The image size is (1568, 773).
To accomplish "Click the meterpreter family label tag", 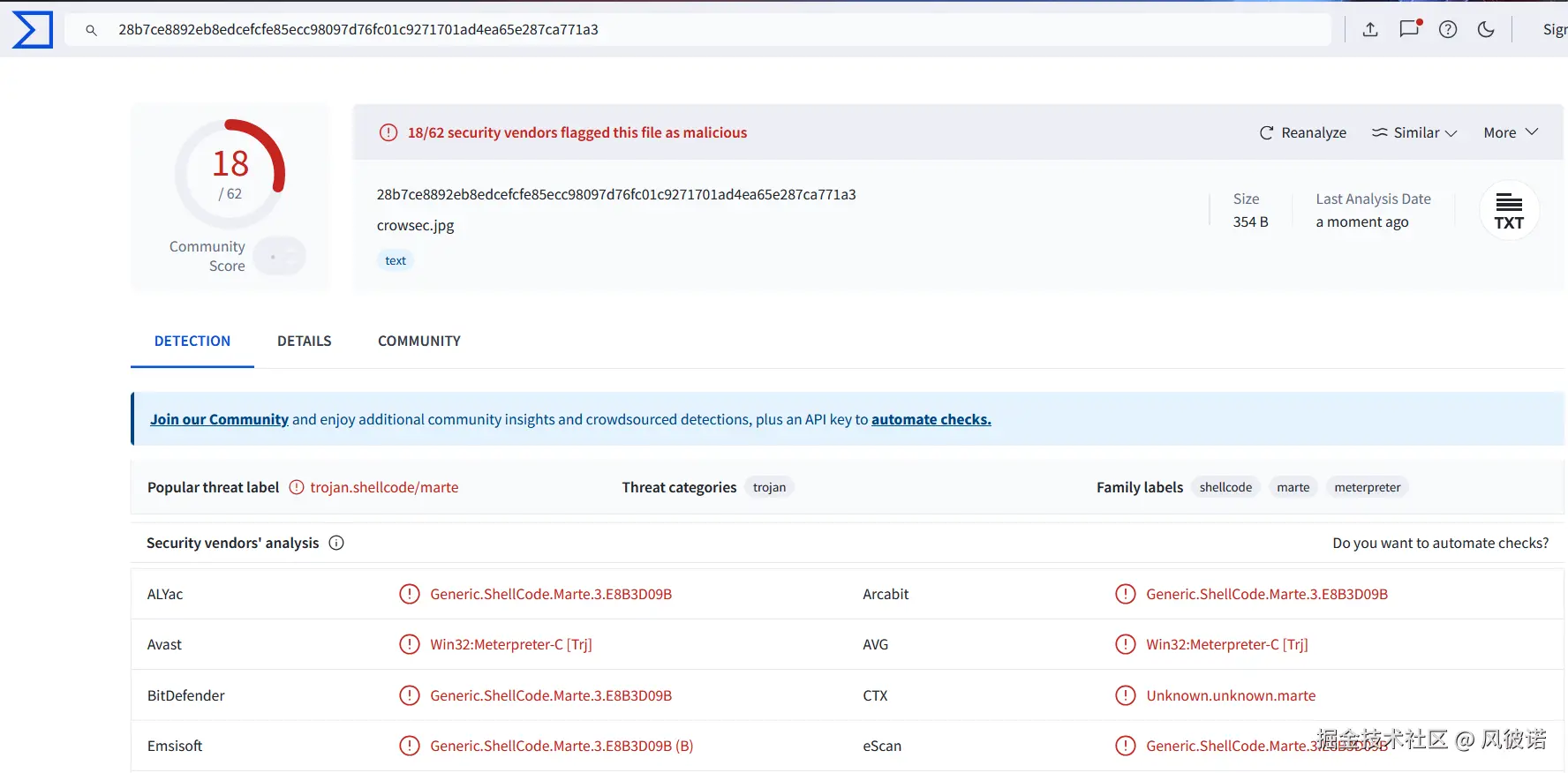I will pyautogui.click(x=1367, y=487).
